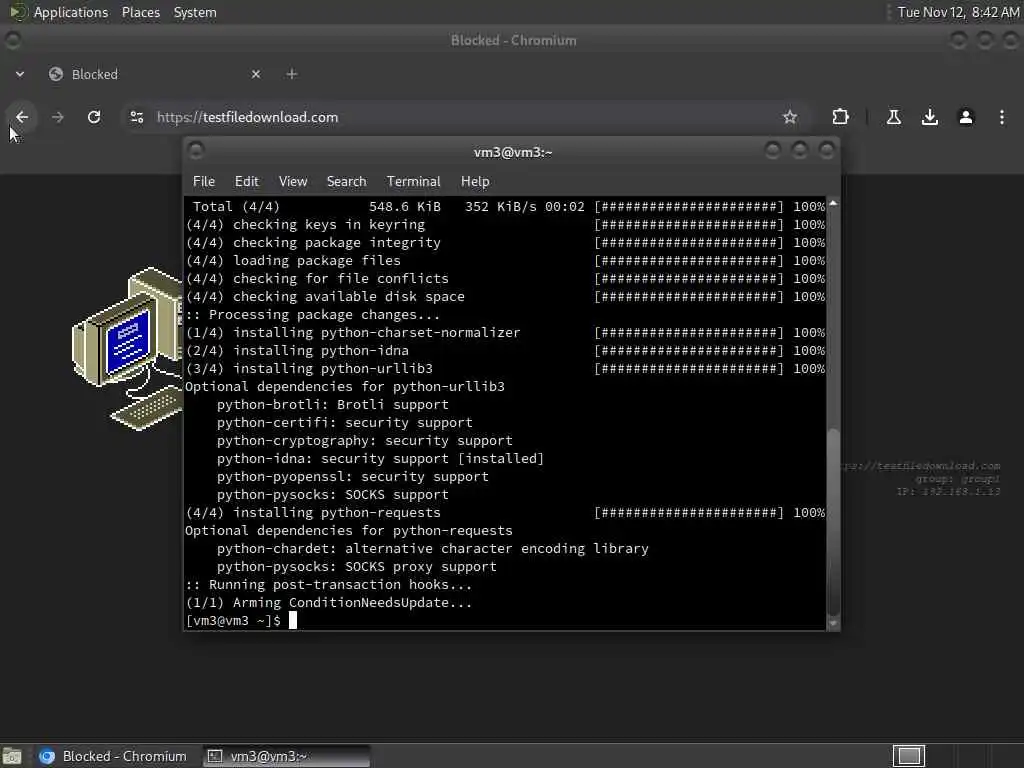
Task: Click the Chromium window menu icon
Action: point(12,40)
